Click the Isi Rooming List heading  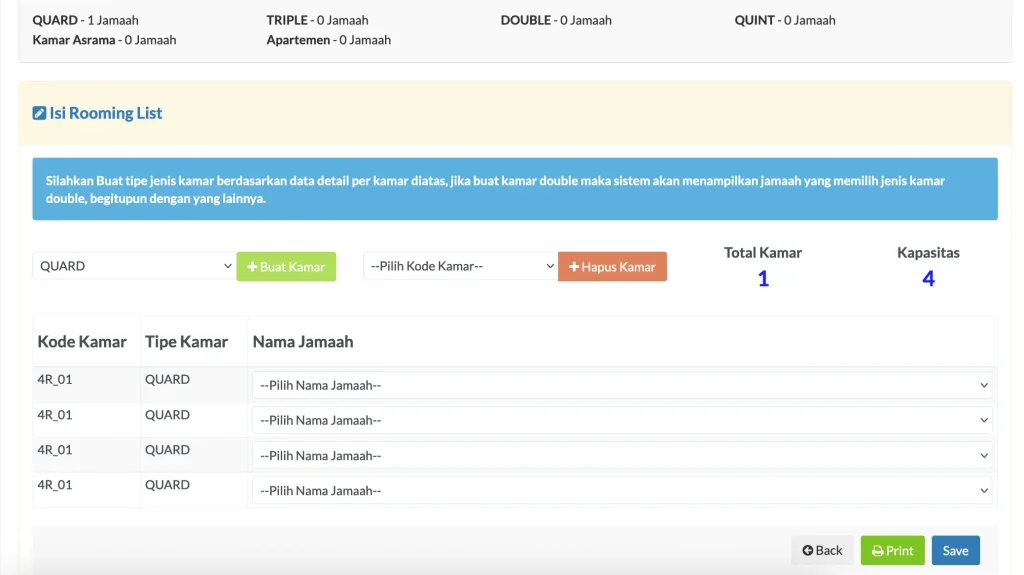106,113
